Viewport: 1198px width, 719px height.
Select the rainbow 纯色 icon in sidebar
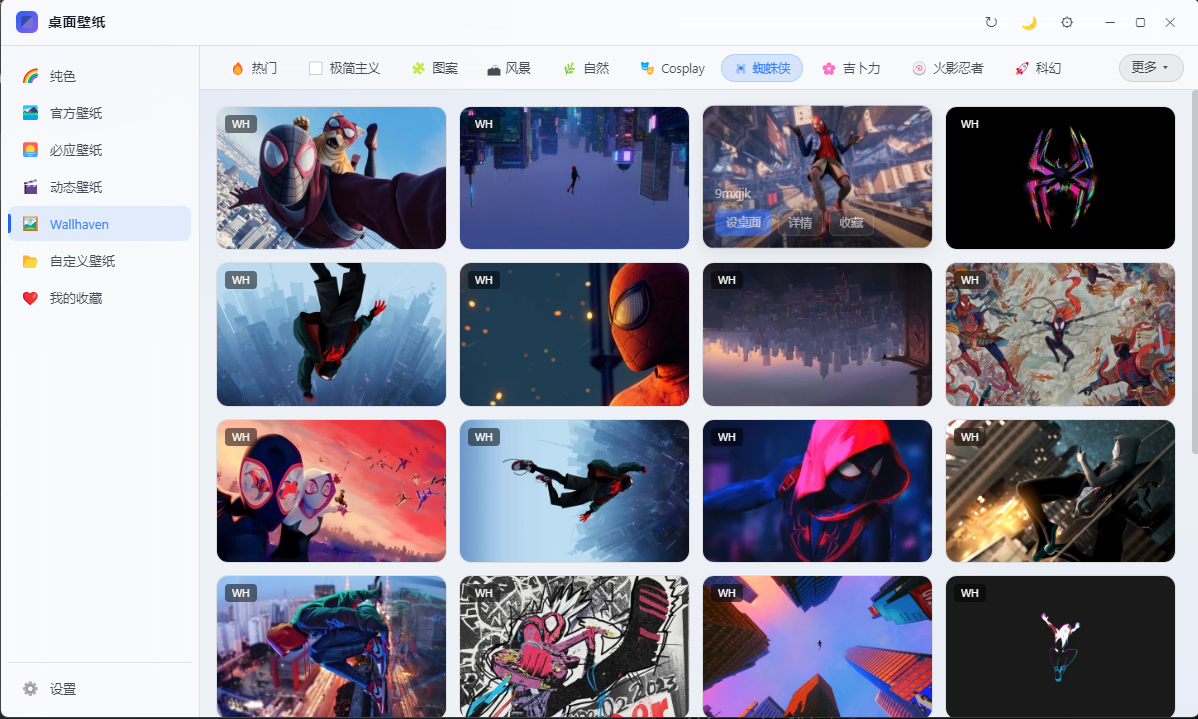tap(31, 76)
